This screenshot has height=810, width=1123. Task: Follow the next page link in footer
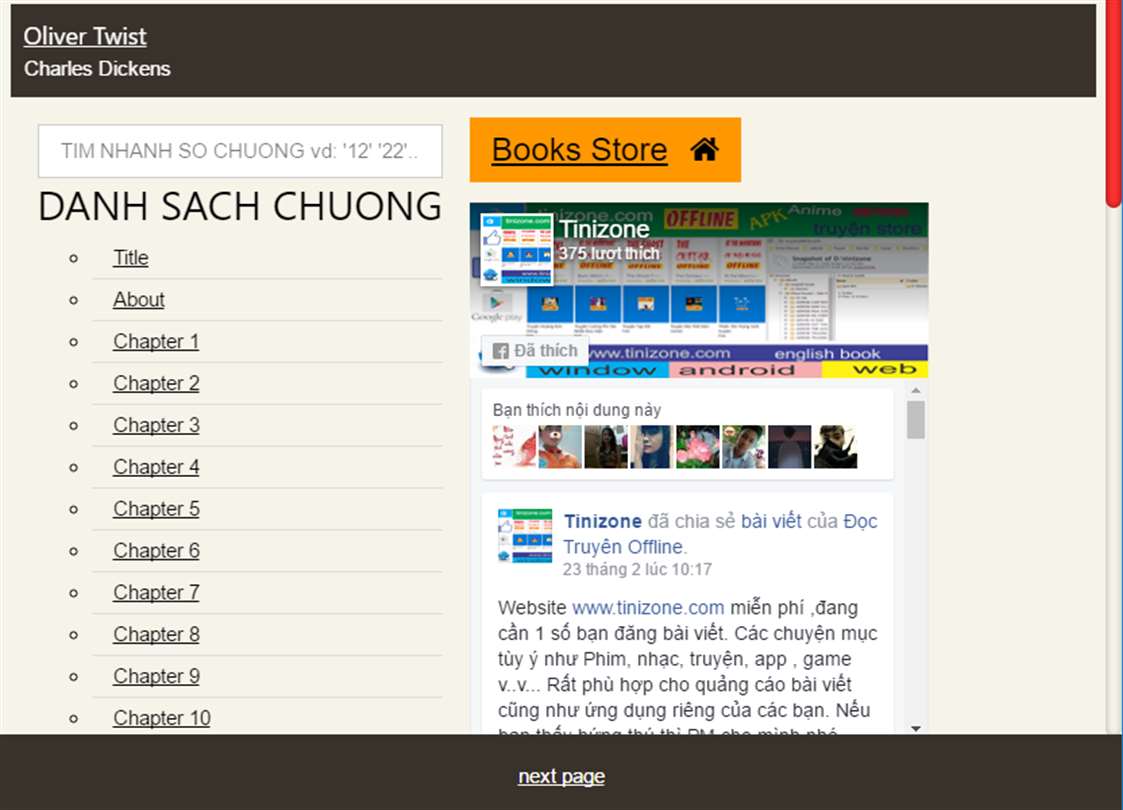click(x=562, y=776)
